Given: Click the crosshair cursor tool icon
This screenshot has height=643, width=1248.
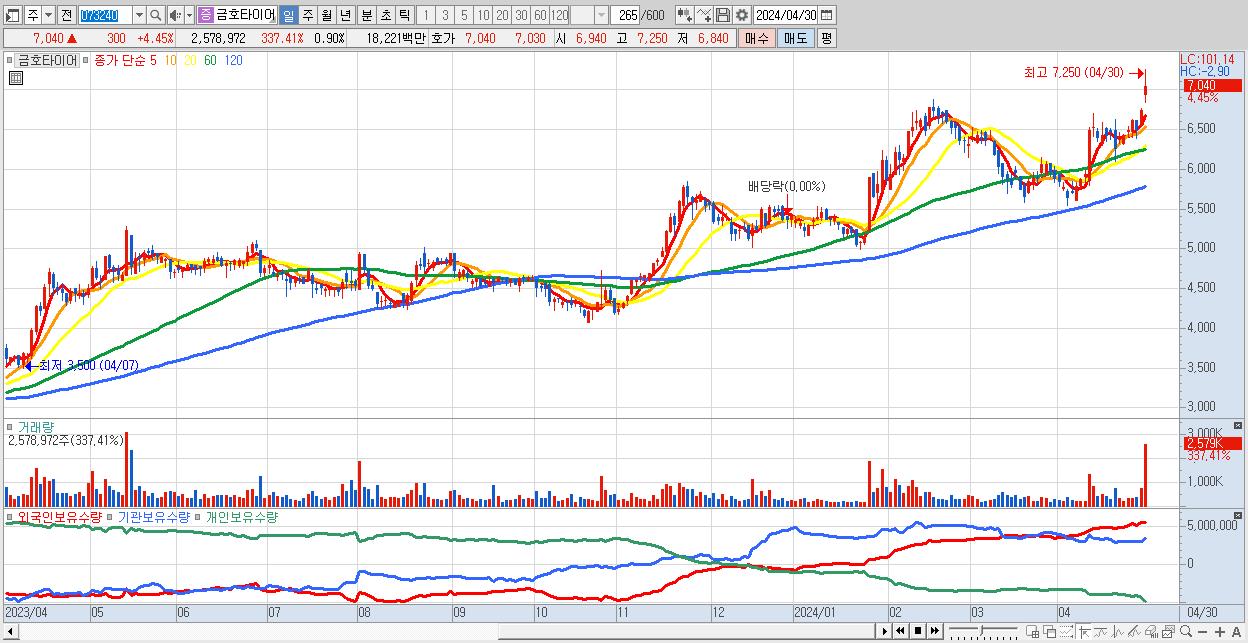Looking at the screenshot, I should coord(1084,631).
